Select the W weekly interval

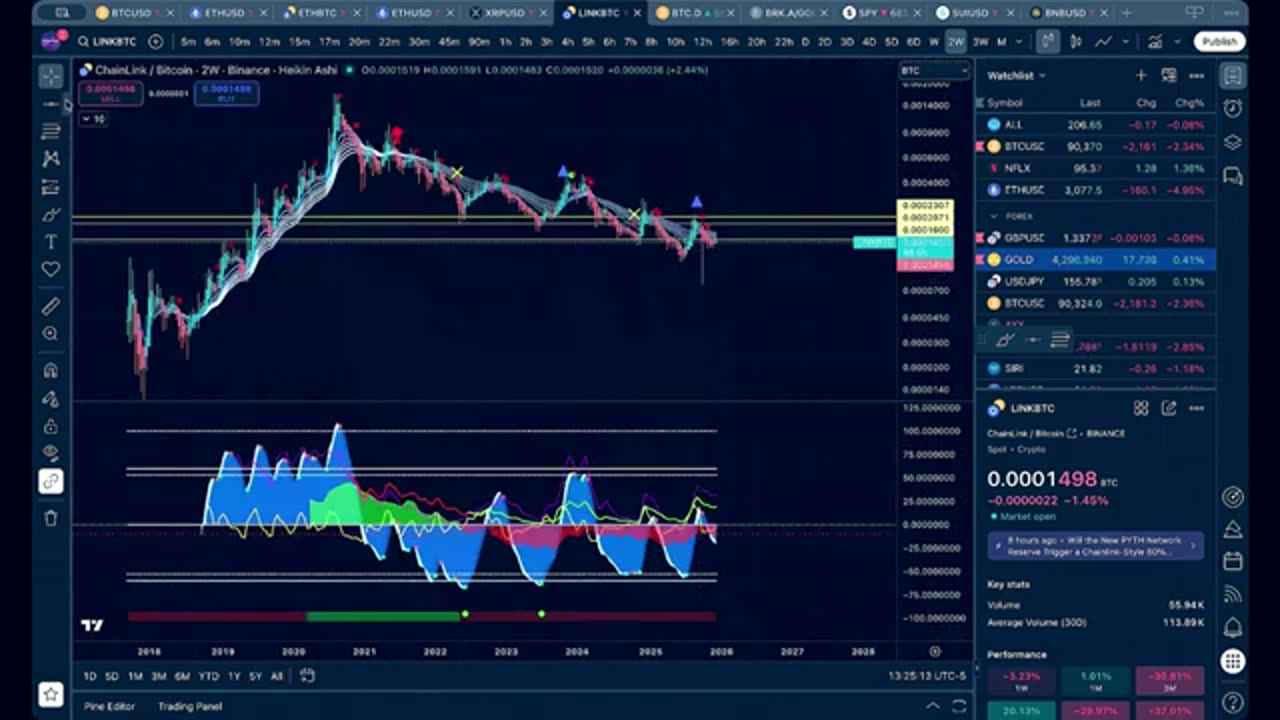[934, 42]
